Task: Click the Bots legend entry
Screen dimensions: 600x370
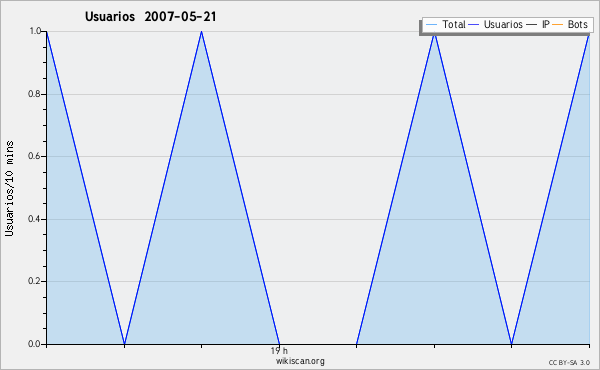Action: [x=570, y=24]
